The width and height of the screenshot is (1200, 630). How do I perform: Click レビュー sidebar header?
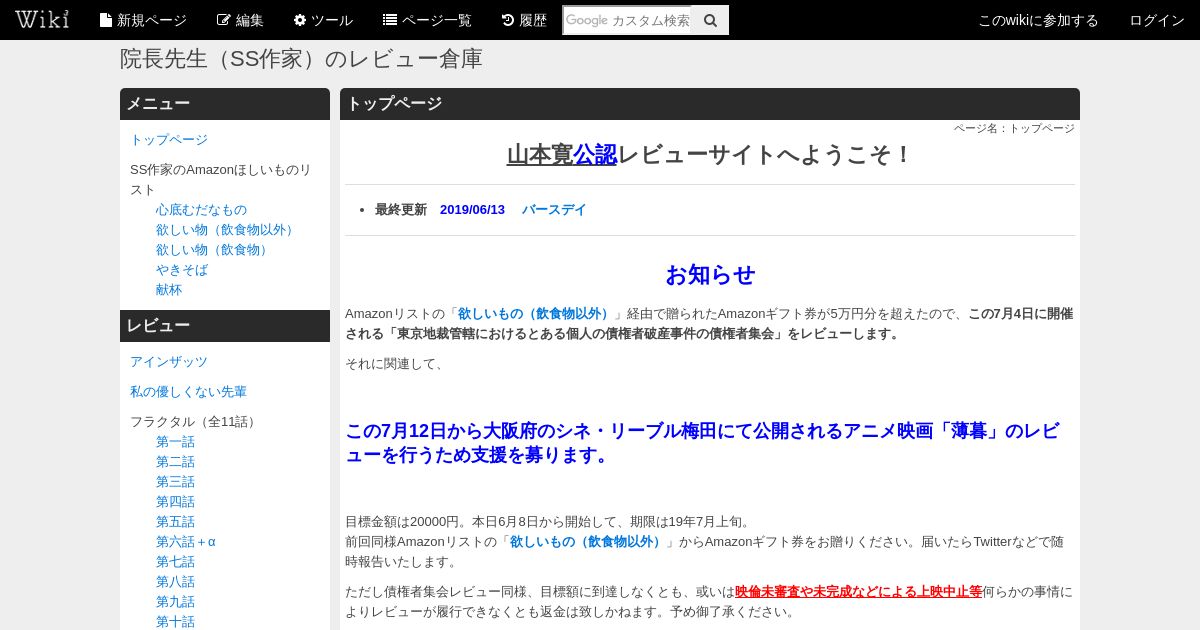(x=225, y=326)
